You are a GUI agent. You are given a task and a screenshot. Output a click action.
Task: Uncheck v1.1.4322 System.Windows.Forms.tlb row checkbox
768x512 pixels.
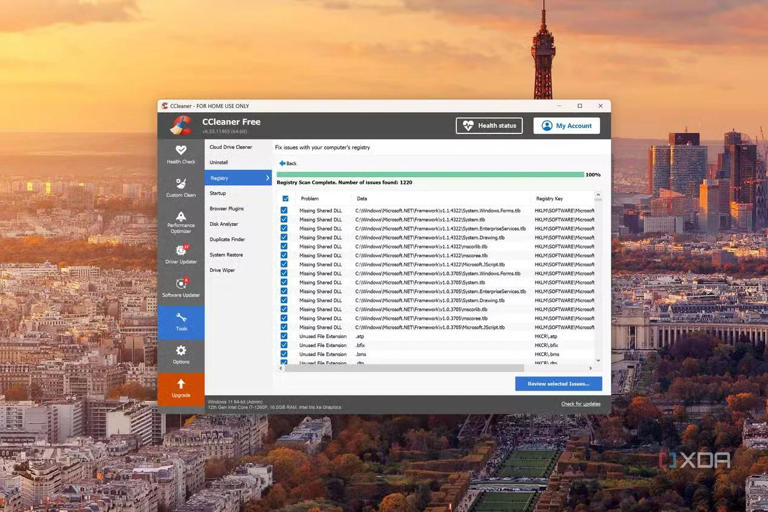tap(284, 210)
